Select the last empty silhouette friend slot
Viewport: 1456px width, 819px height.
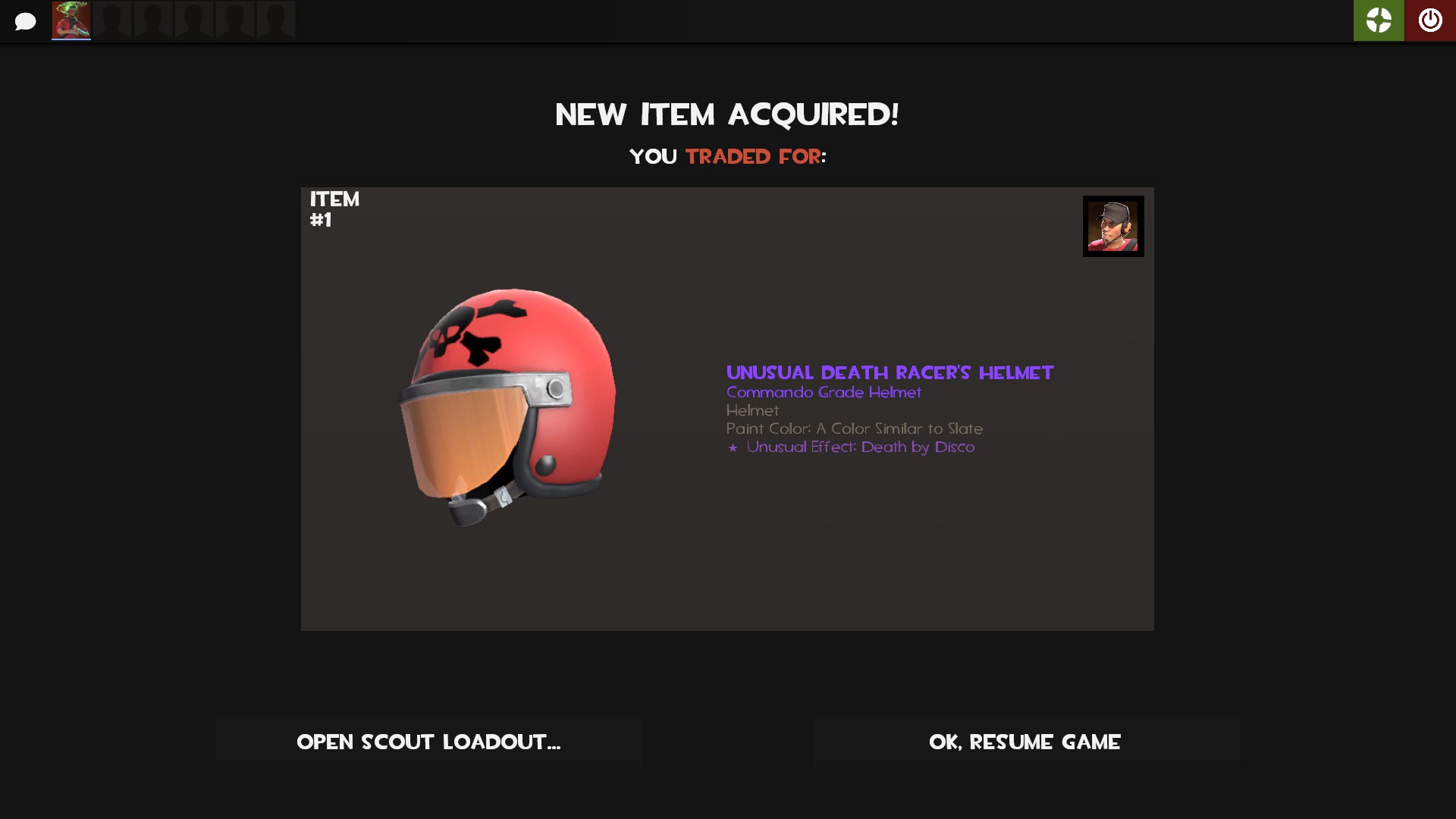pos(276,20)
